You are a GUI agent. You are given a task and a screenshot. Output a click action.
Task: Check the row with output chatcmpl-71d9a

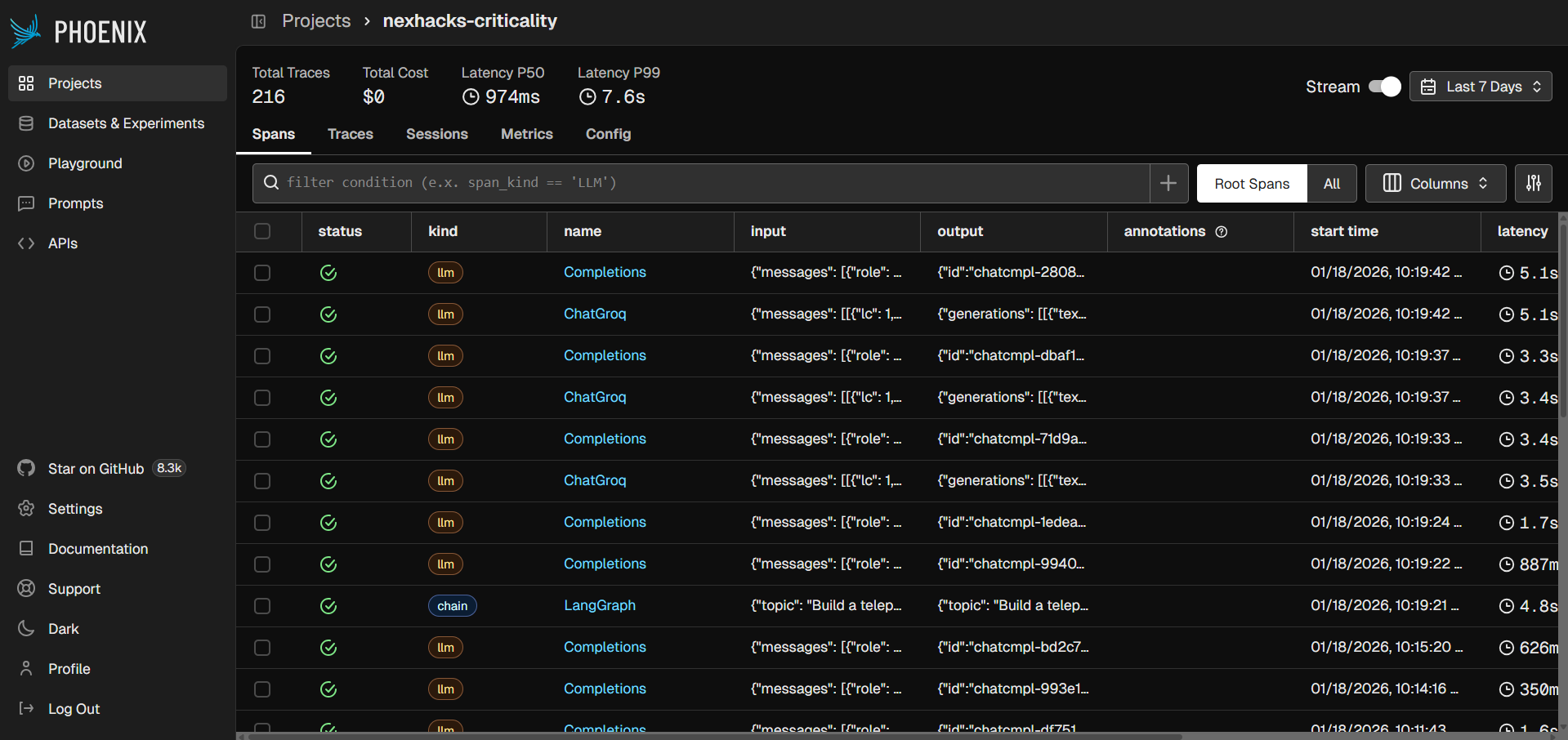click(x=262, y=439)
